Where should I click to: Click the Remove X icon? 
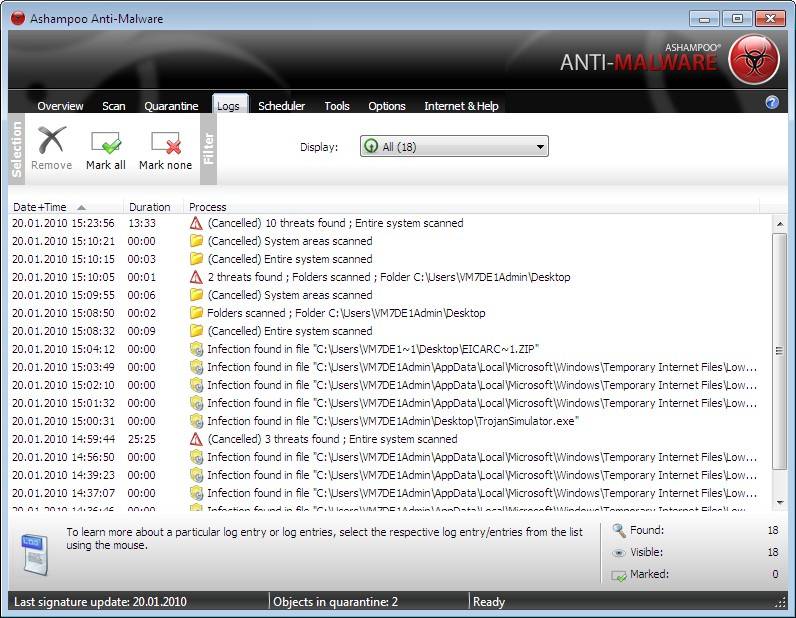tap(52, 140)
